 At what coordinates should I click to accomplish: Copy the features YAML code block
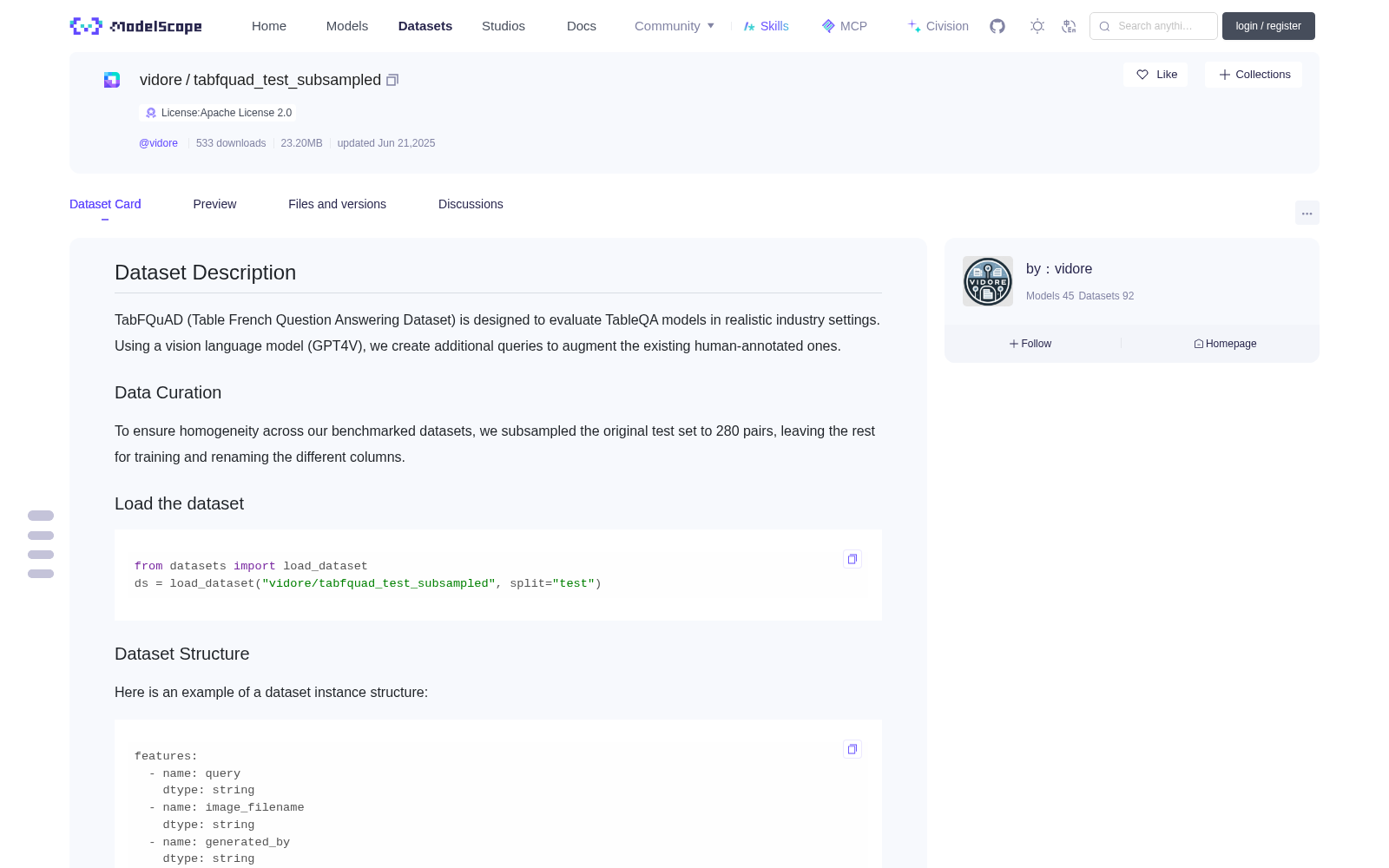(x=852, y=749)
